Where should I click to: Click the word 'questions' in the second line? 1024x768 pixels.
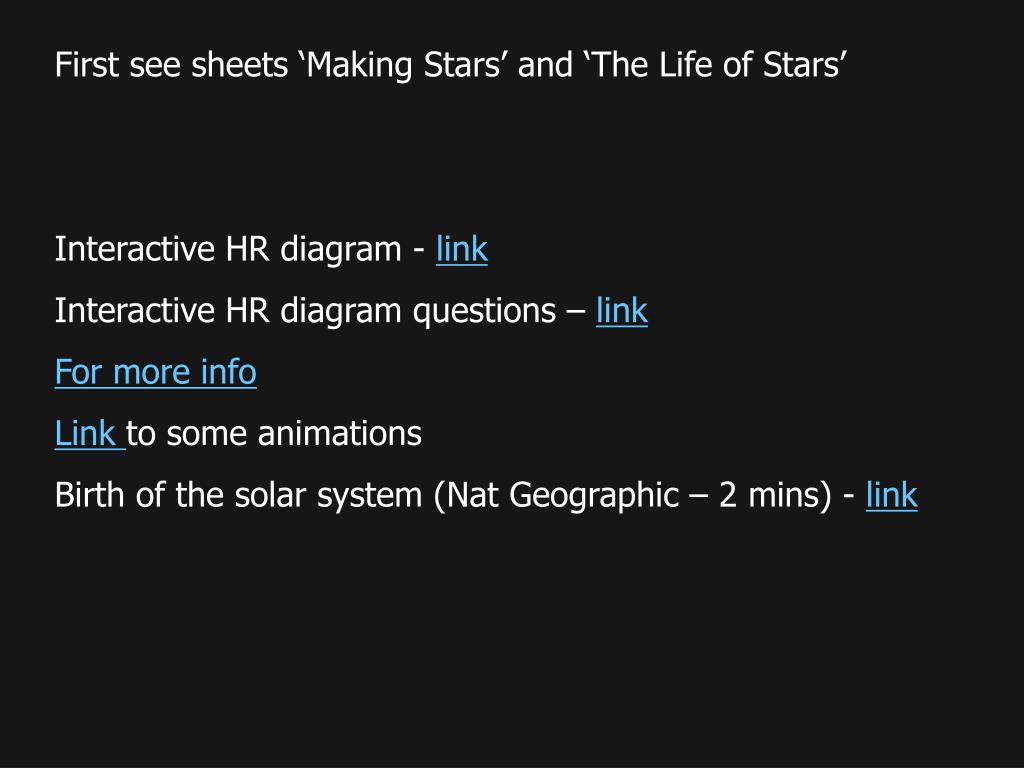coord(484,310)
